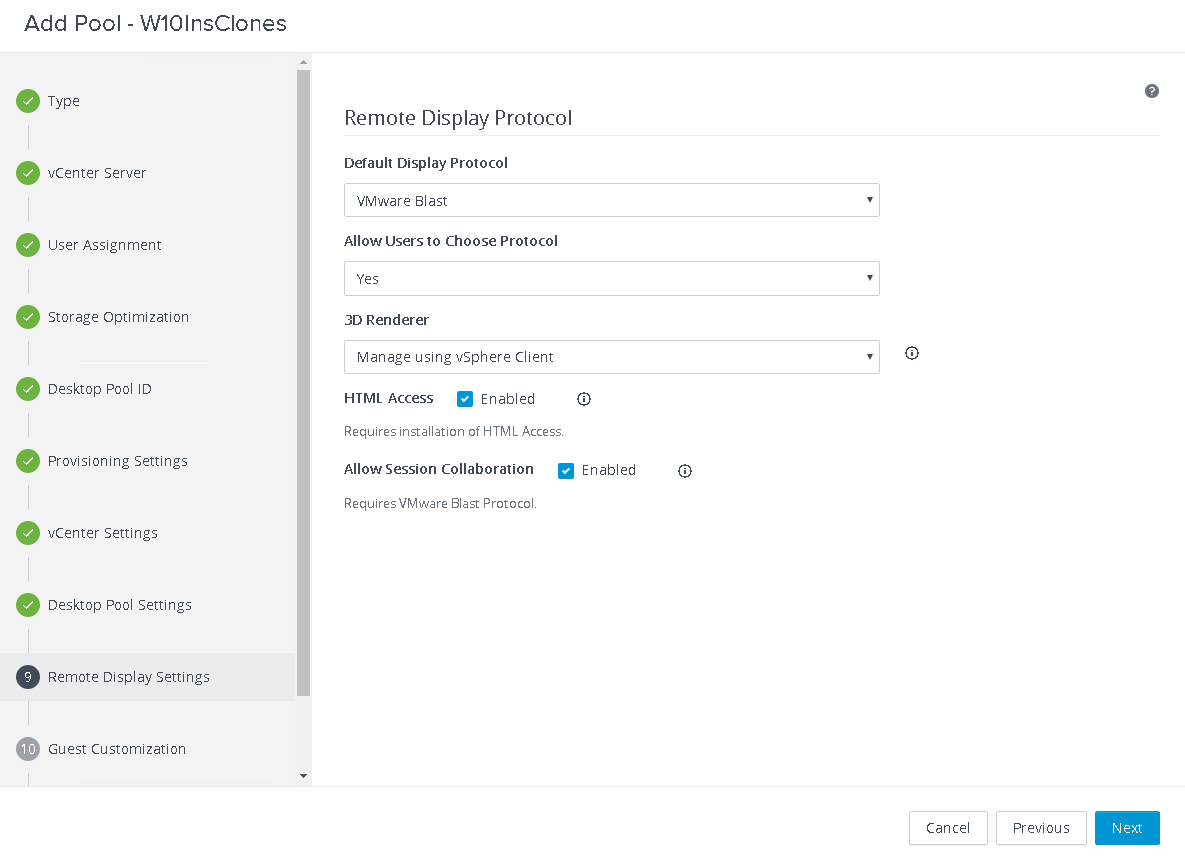
Task: Go to the Type step
Action: pyautogui.click(x=63, y=101)
